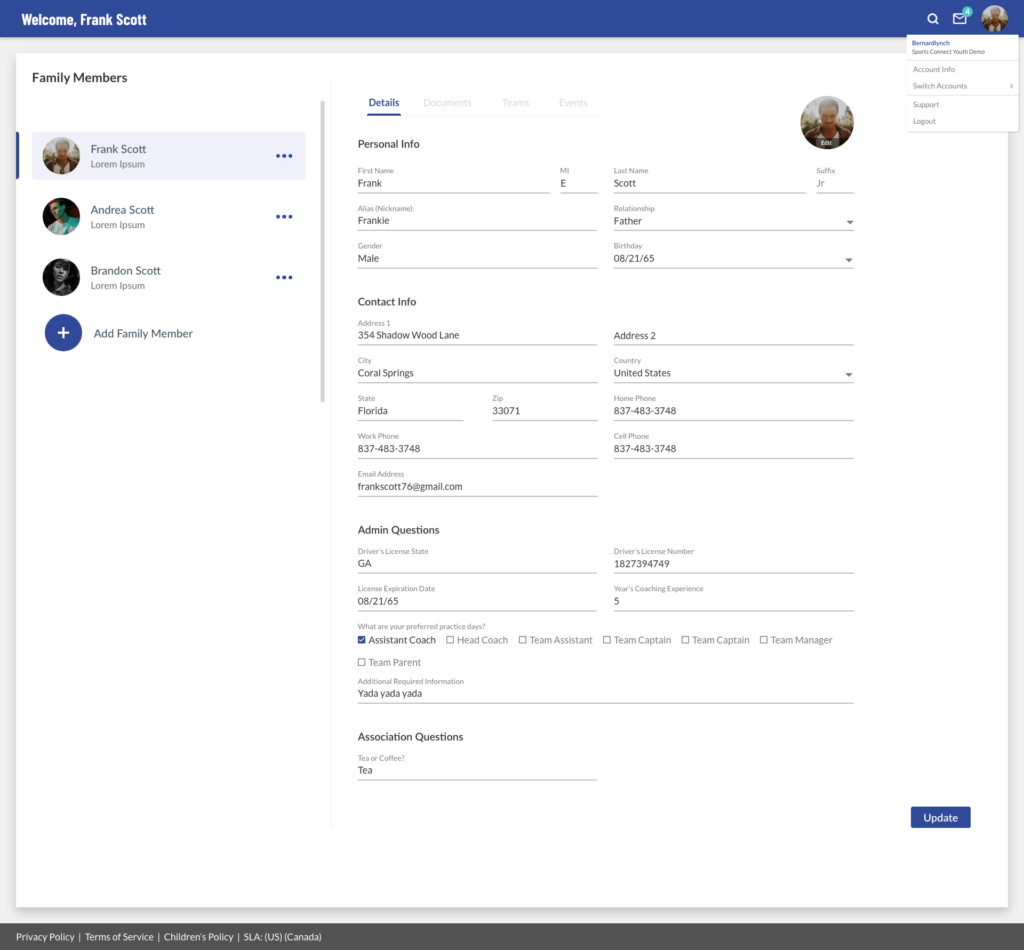
Task: Click the family members list scrollbar
Action: (322, 250)
